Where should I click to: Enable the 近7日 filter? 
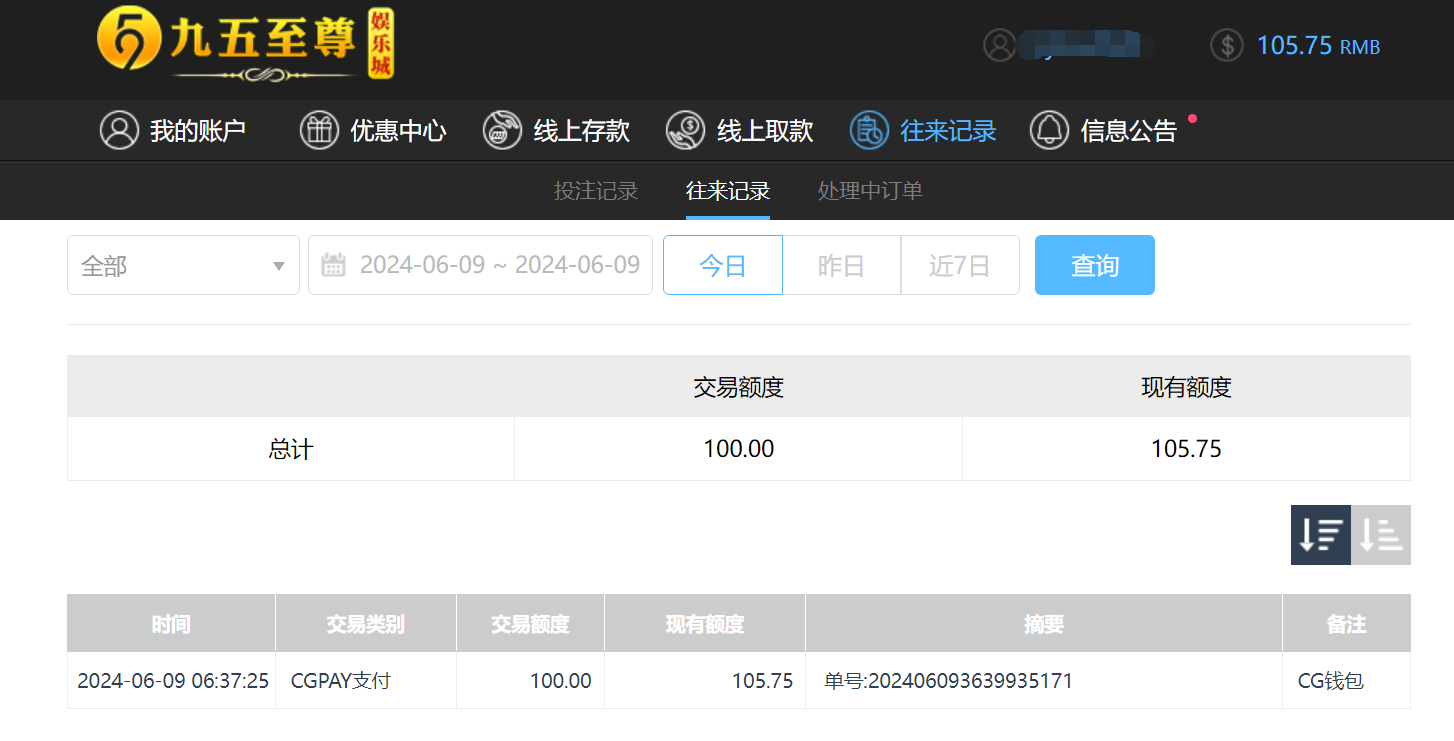[960, 264]
